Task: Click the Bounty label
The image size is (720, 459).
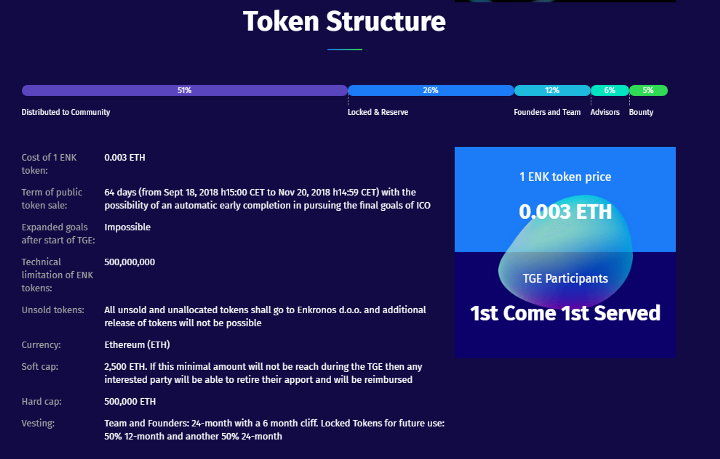Action: [641, 112]
